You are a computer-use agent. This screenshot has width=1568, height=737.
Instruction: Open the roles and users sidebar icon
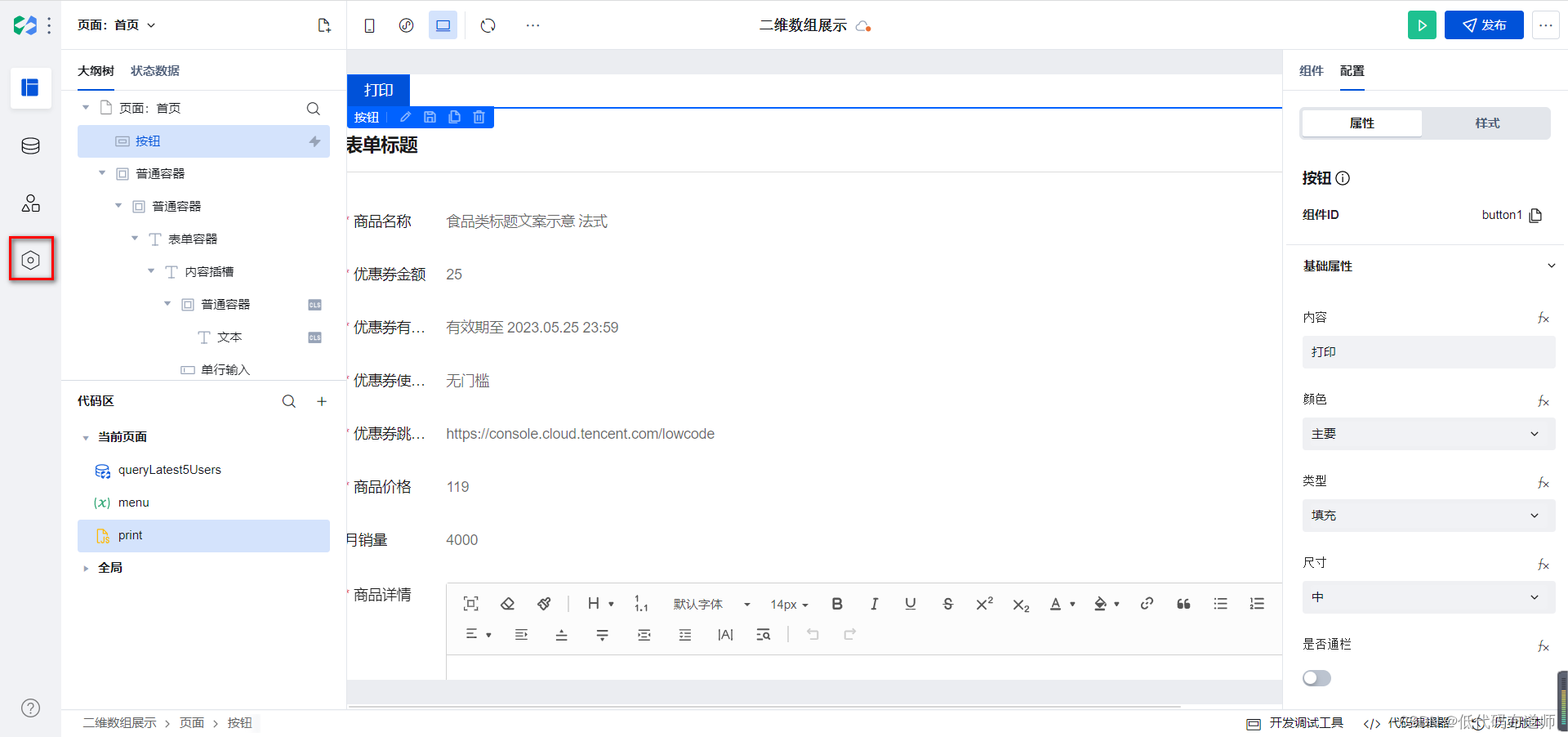(30, 203)
